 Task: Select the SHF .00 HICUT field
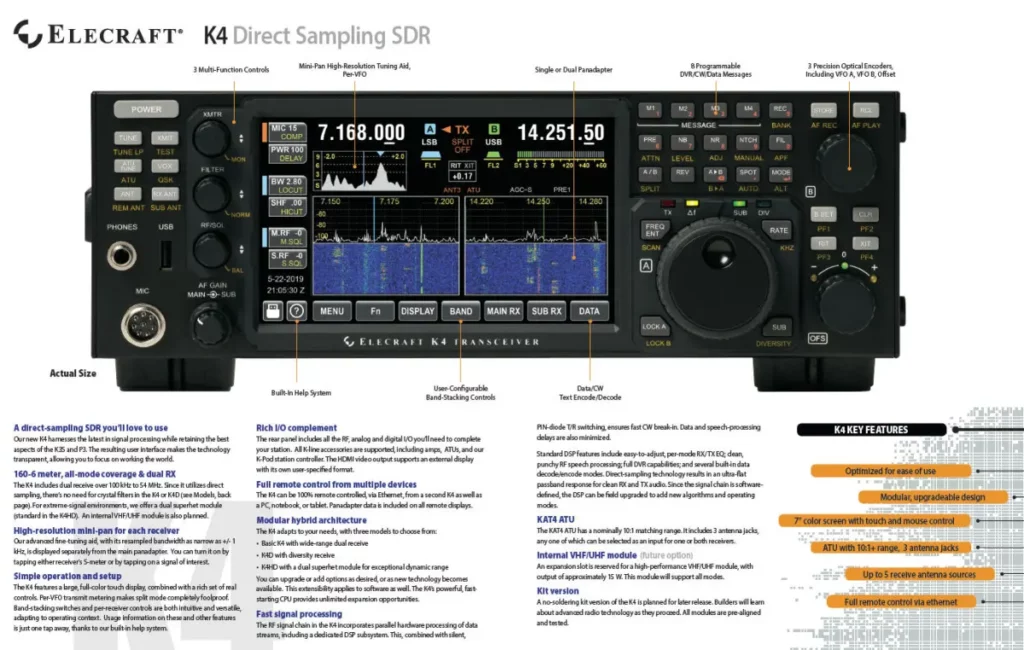coord(287,207)
